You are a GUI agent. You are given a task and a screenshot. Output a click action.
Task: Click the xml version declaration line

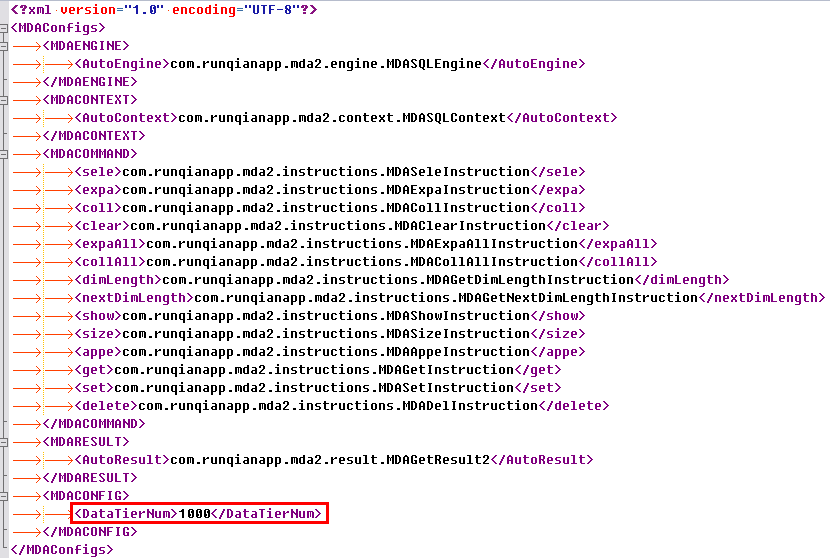pyautogui.click(x=164, y=10)
